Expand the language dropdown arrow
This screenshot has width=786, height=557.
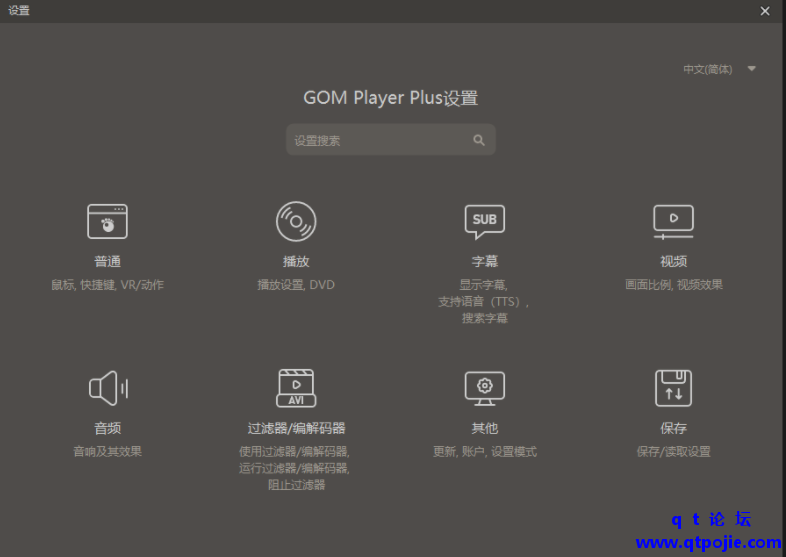point(751,69)
